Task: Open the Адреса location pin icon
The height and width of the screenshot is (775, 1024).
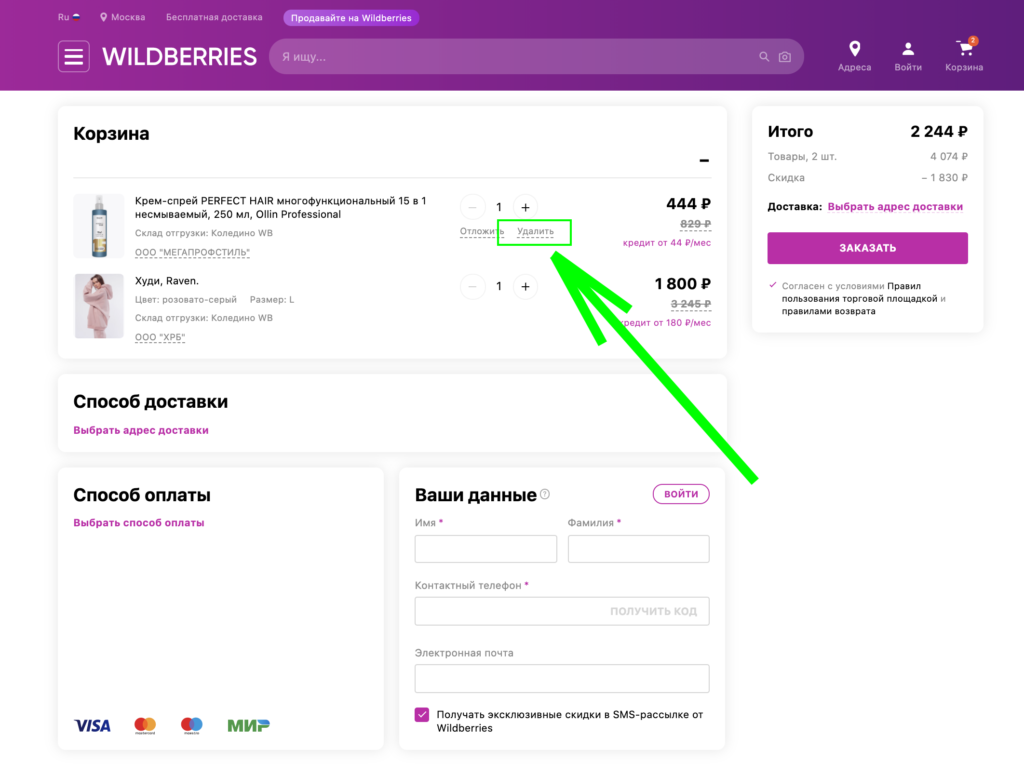Action: 854,49
